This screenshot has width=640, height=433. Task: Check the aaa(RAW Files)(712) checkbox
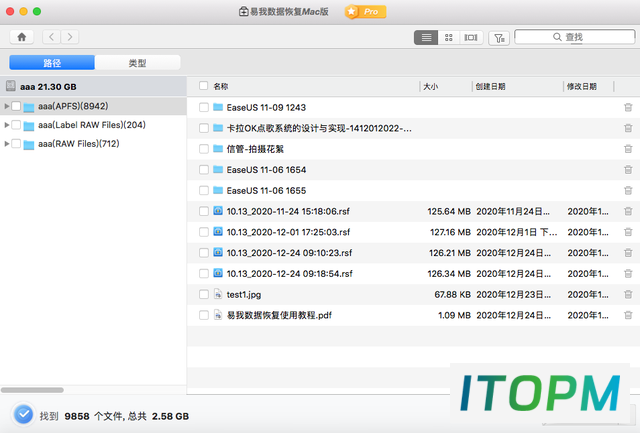tap(16, 144)
